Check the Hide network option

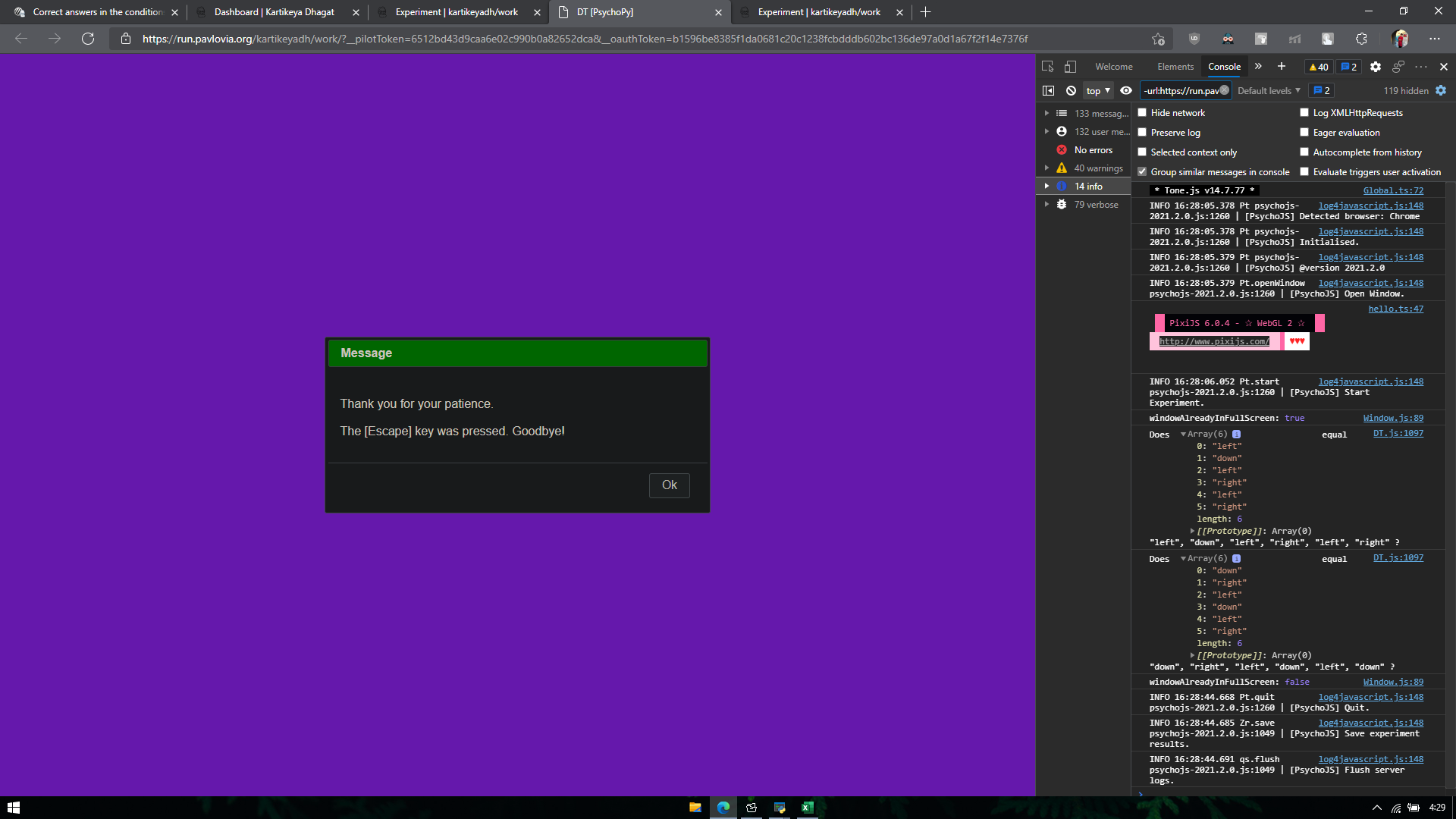[1142, 113]
